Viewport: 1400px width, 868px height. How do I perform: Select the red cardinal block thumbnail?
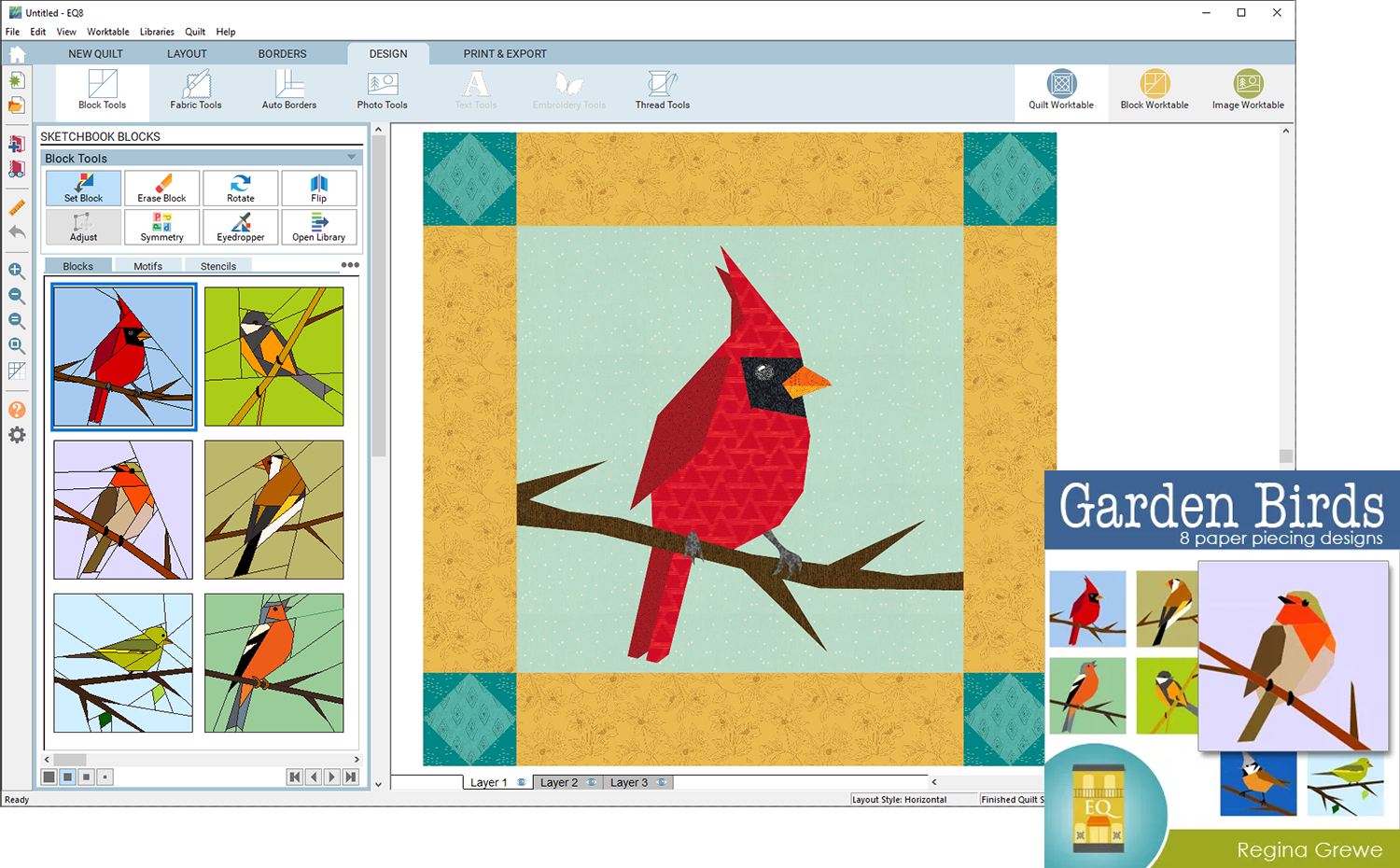[123, 357]
